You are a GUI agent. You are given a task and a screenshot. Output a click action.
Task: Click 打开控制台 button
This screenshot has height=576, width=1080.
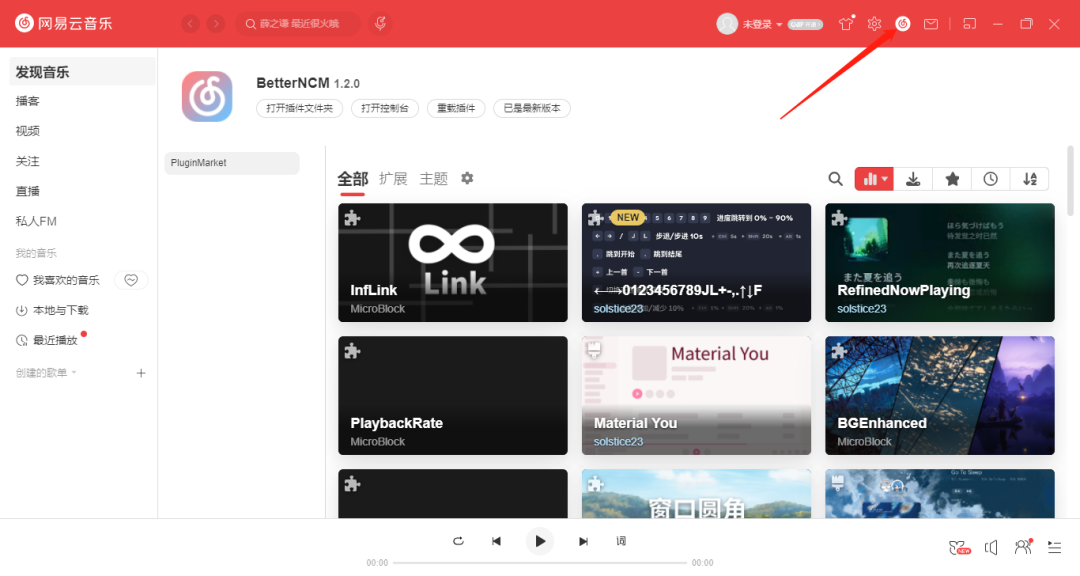point(384,108)
